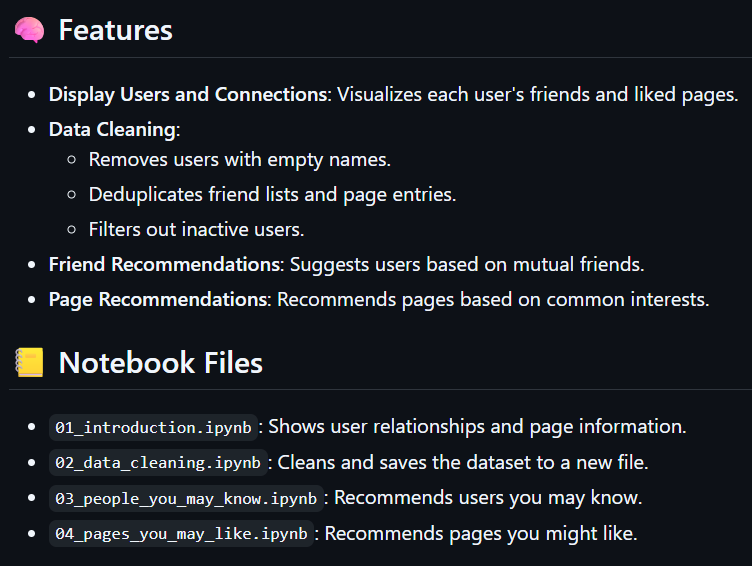Image resolution: width=752 pixels, height=566 pixels.
Task: Click the bold Friend Recommendations label
Action: pyautogui.click(x=164, y=265)
